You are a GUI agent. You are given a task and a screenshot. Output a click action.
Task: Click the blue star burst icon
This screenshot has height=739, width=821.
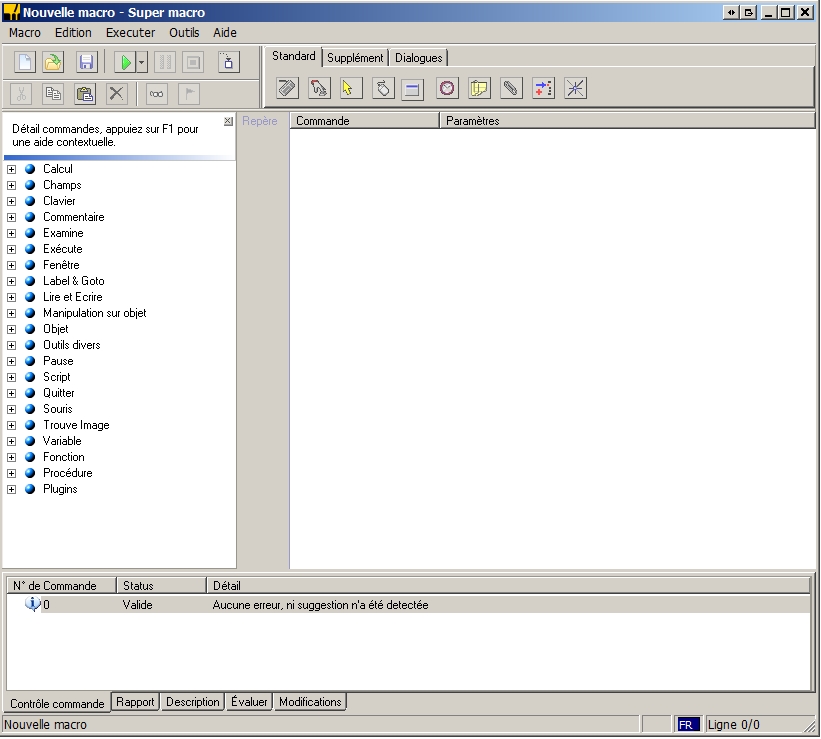click(x=575, y=88)
